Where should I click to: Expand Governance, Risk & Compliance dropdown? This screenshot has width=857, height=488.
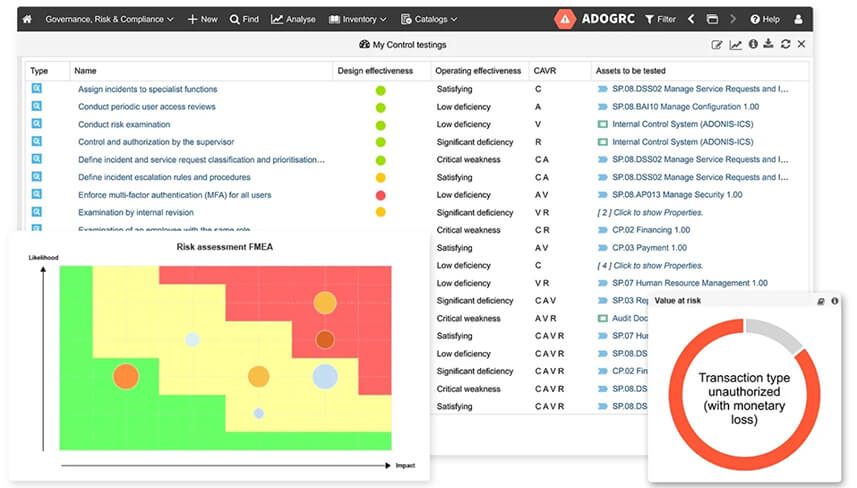pos(109,19)
